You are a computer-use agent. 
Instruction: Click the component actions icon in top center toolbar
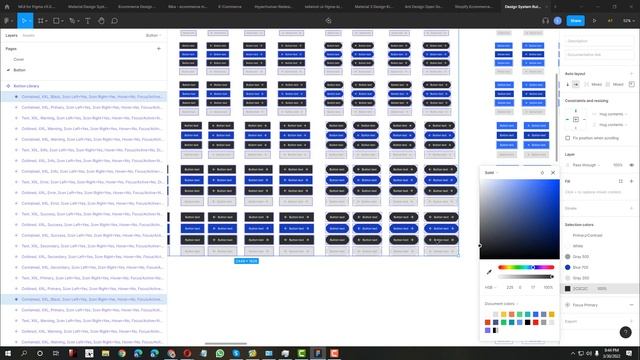tap(328, 20)
